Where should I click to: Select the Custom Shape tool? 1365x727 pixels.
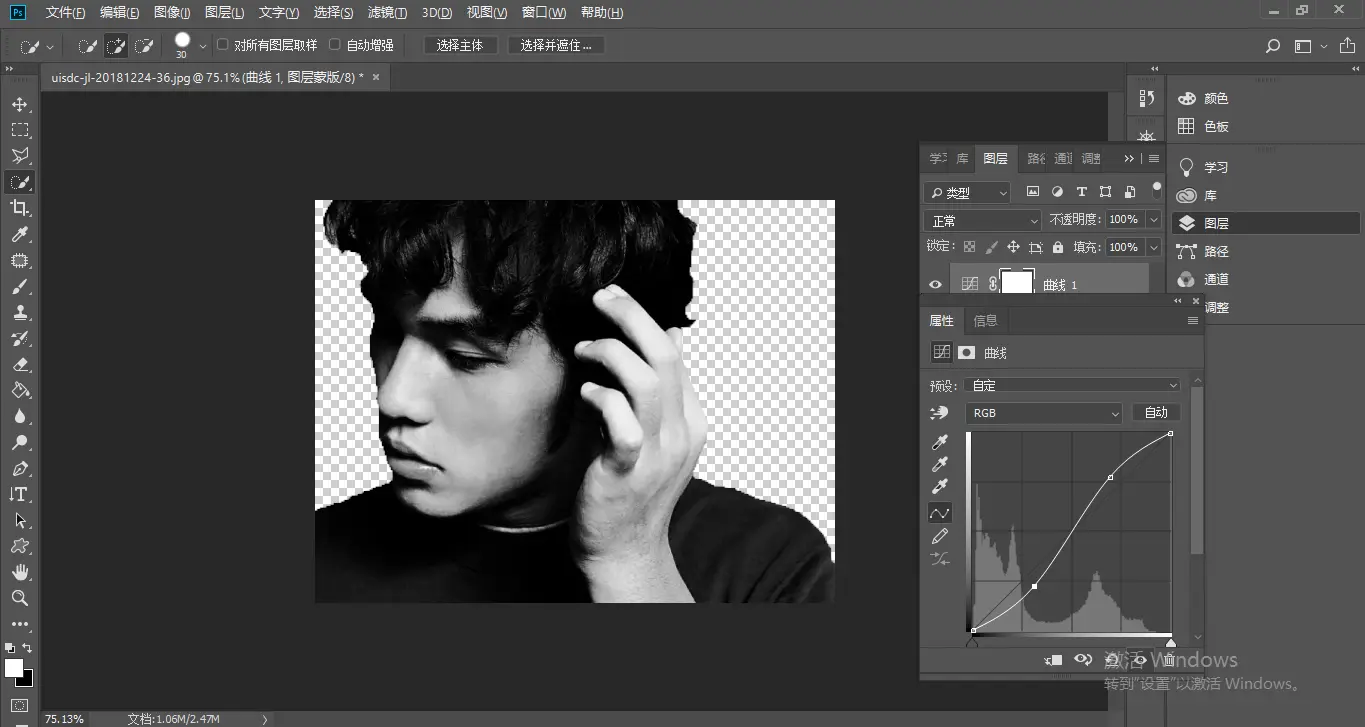point(20,546)
